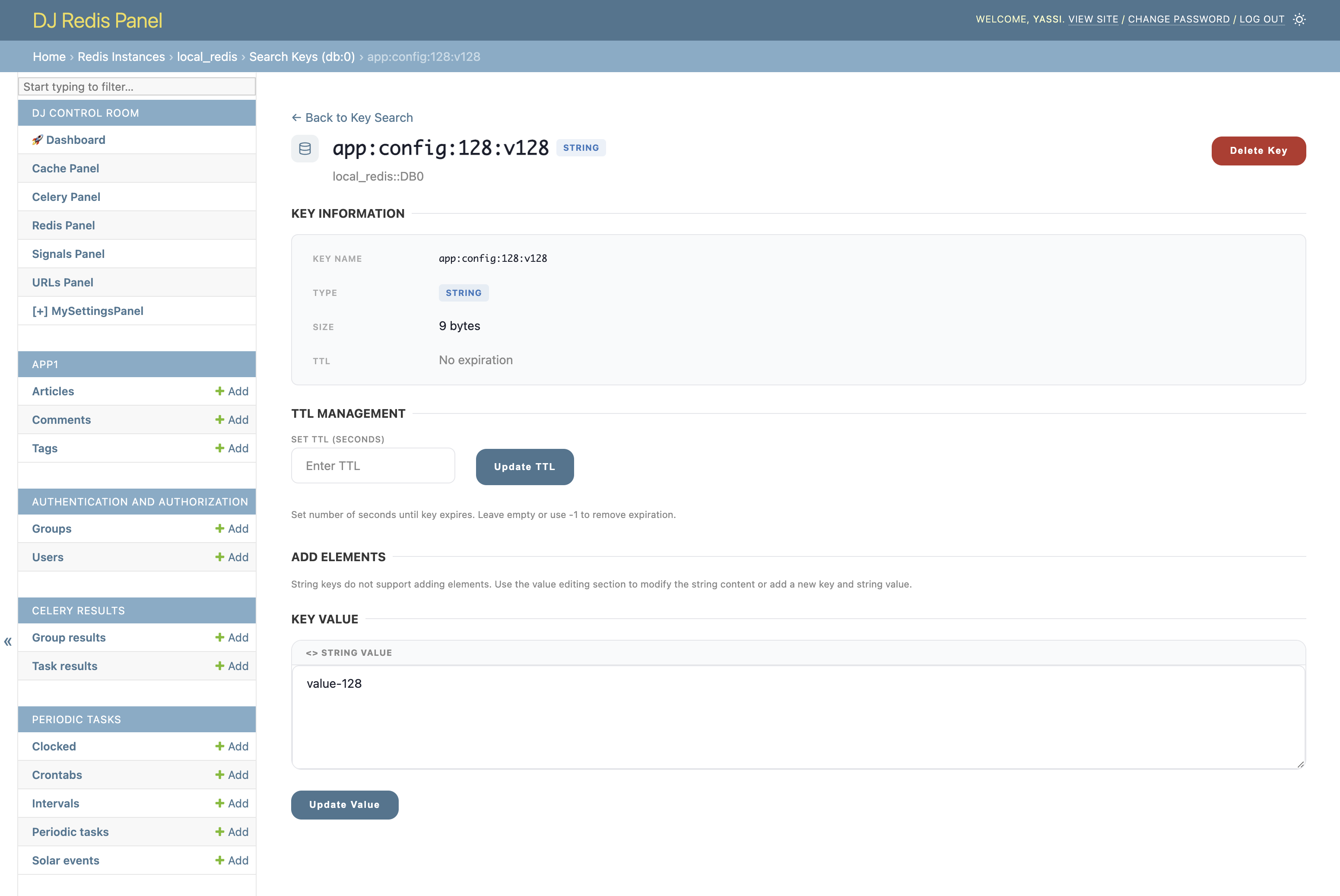Open Redis Instances breadcrumb link
Image resolution: width=1340 pixels, height=896 pixels.
121,57
